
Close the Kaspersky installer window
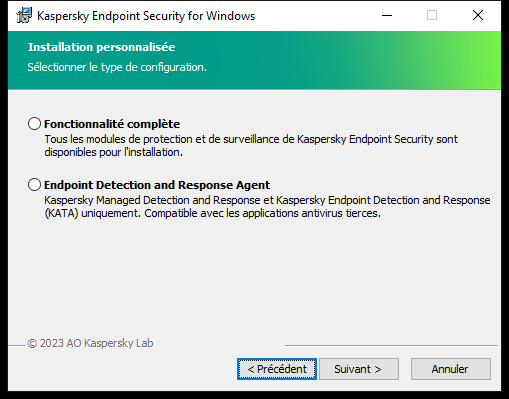point(478,15)
